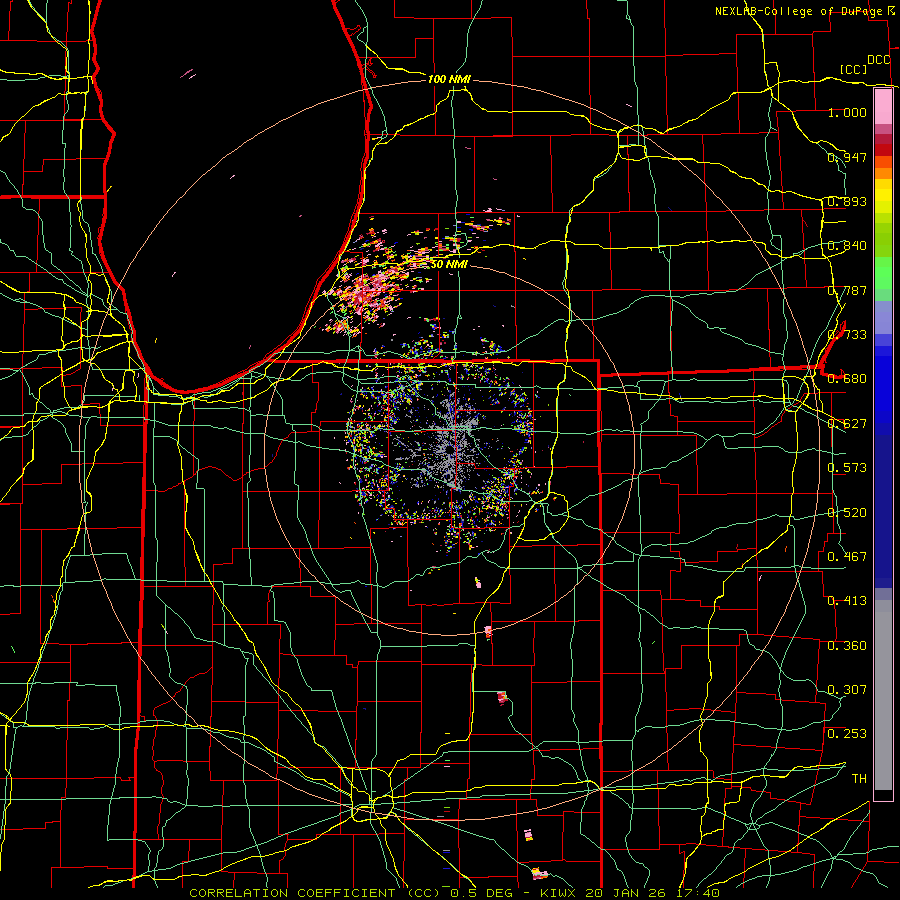Click the CORRELATION COEFFICIENT (CC) caption text
900x900 pixels.
click(x=317, y=893)
